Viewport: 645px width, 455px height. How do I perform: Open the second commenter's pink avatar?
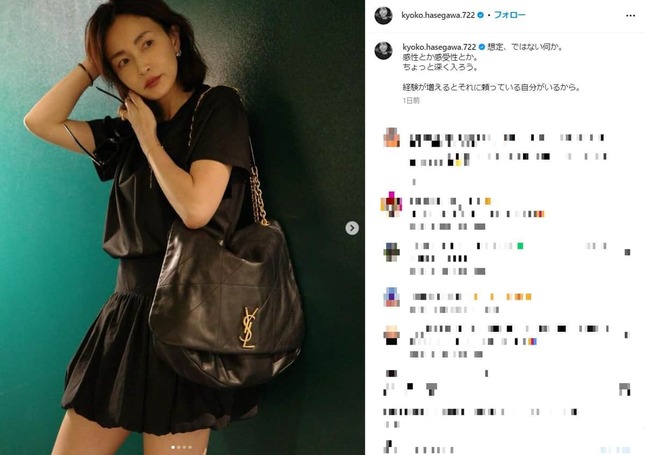pyautogui.click(x=391, y=204)
